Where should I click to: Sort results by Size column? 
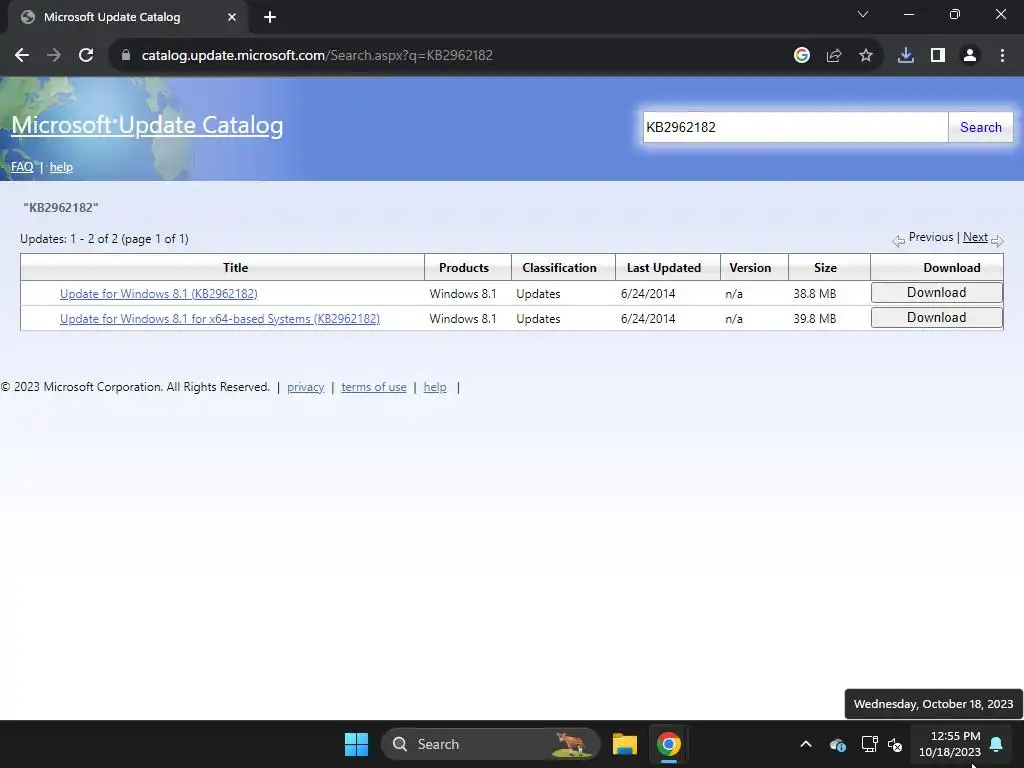tap(825, 268)
